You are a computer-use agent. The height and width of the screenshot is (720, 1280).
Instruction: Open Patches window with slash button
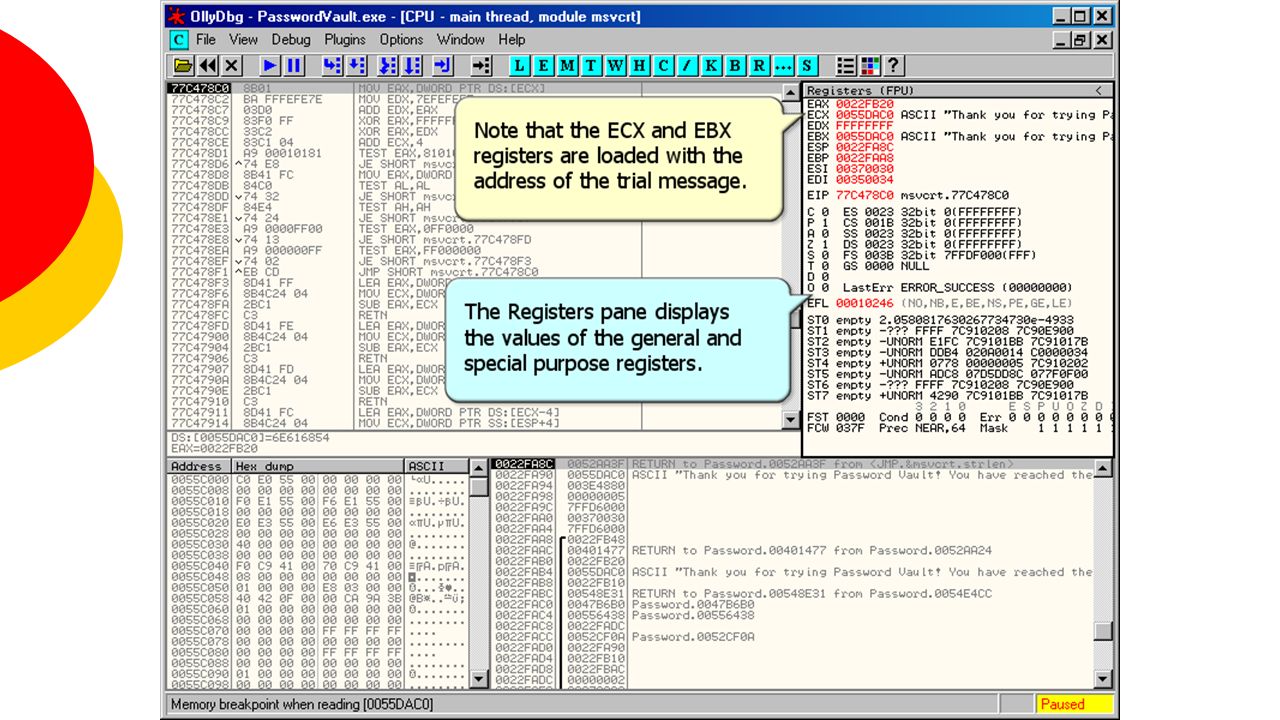[x=687, y=66]
